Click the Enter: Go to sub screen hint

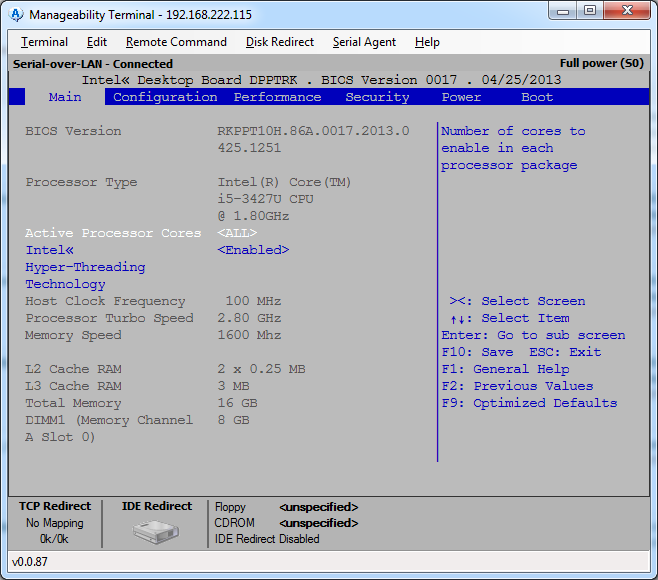(533, 335)
